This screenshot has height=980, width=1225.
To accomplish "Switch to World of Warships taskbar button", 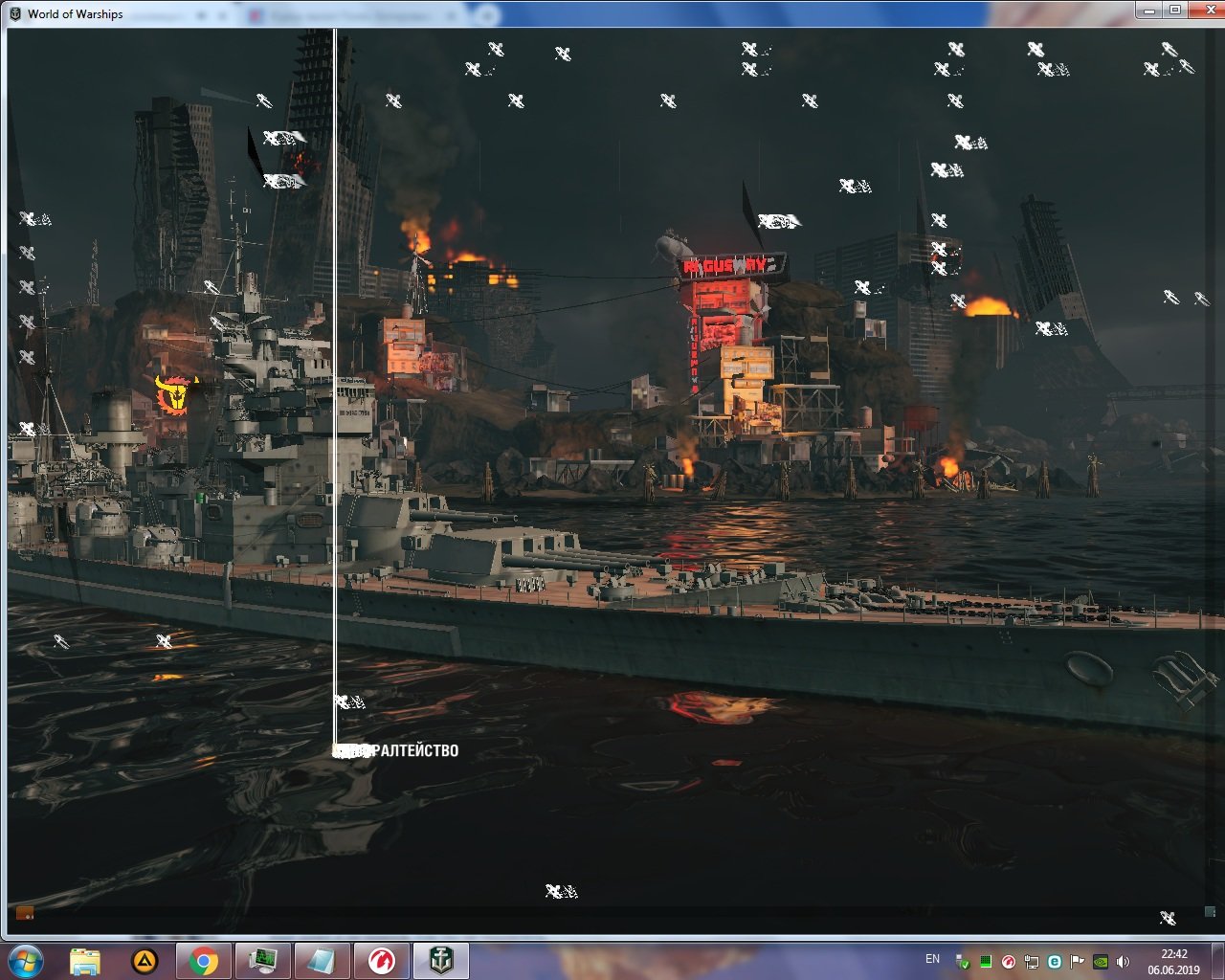I will click(441, 960).
